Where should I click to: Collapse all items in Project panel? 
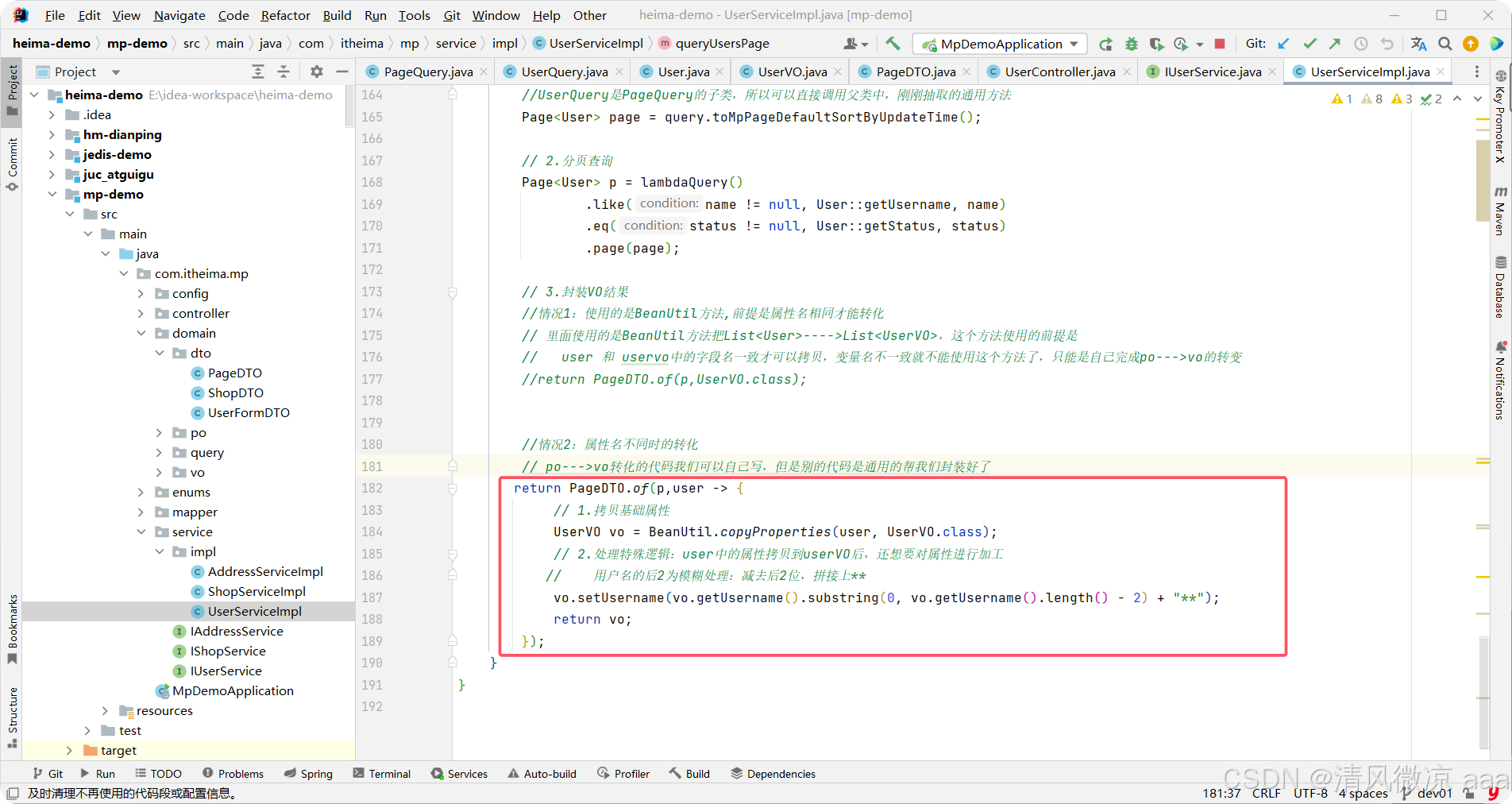click(x=283, y=72)
